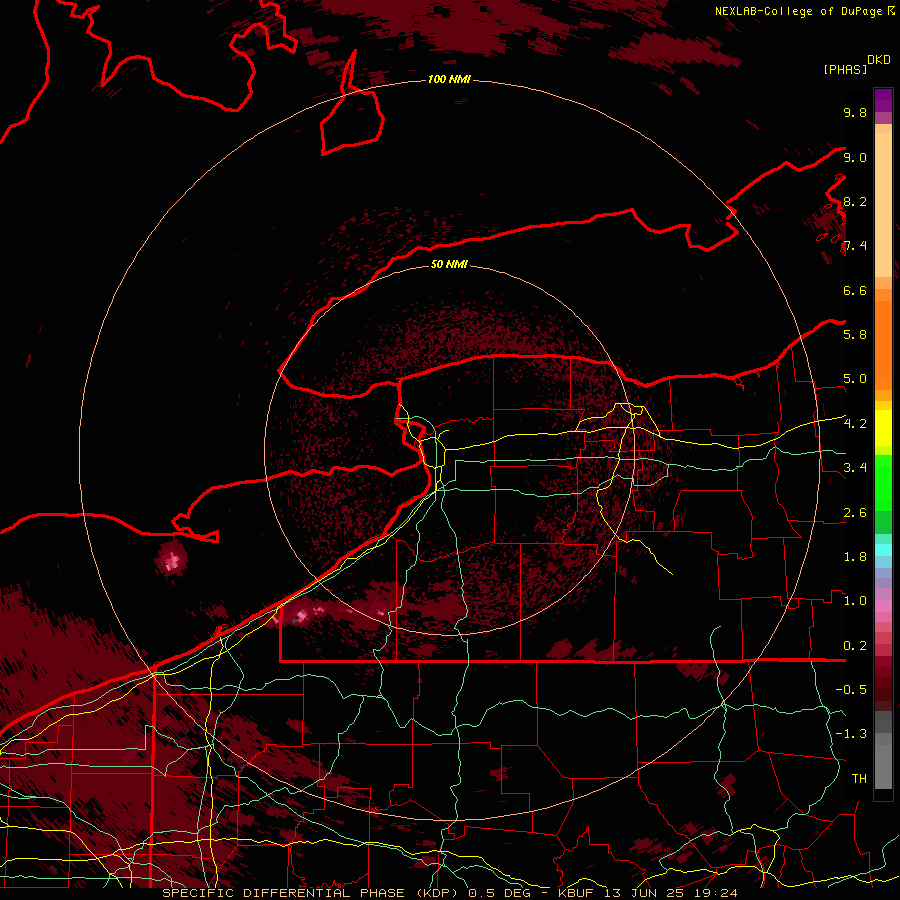Click the pink echo cluster along the lakeshore highway
Viewport: 900px width, 900px height.
[x=301, y=616]
